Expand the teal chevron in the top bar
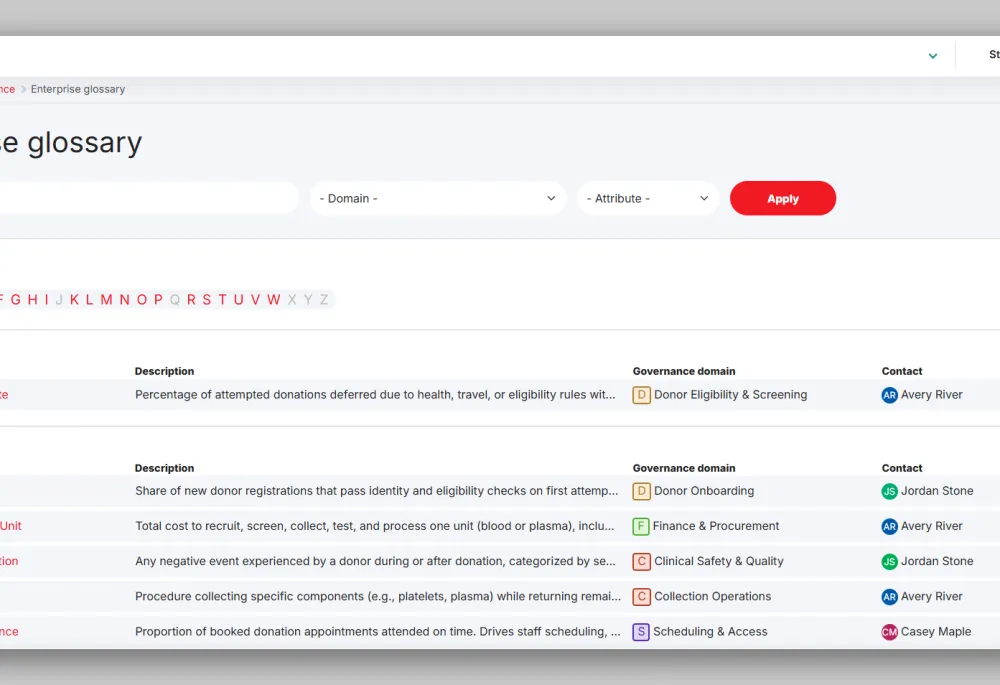The height and width of the screenshot is (685, 1000). pos(932,56)
